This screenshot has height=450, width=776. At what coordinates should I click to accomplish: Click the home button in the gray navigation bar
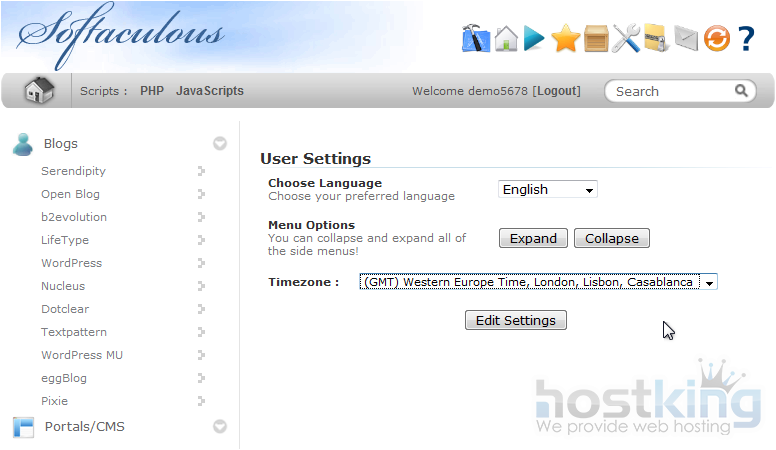click(x=39, y=91)
